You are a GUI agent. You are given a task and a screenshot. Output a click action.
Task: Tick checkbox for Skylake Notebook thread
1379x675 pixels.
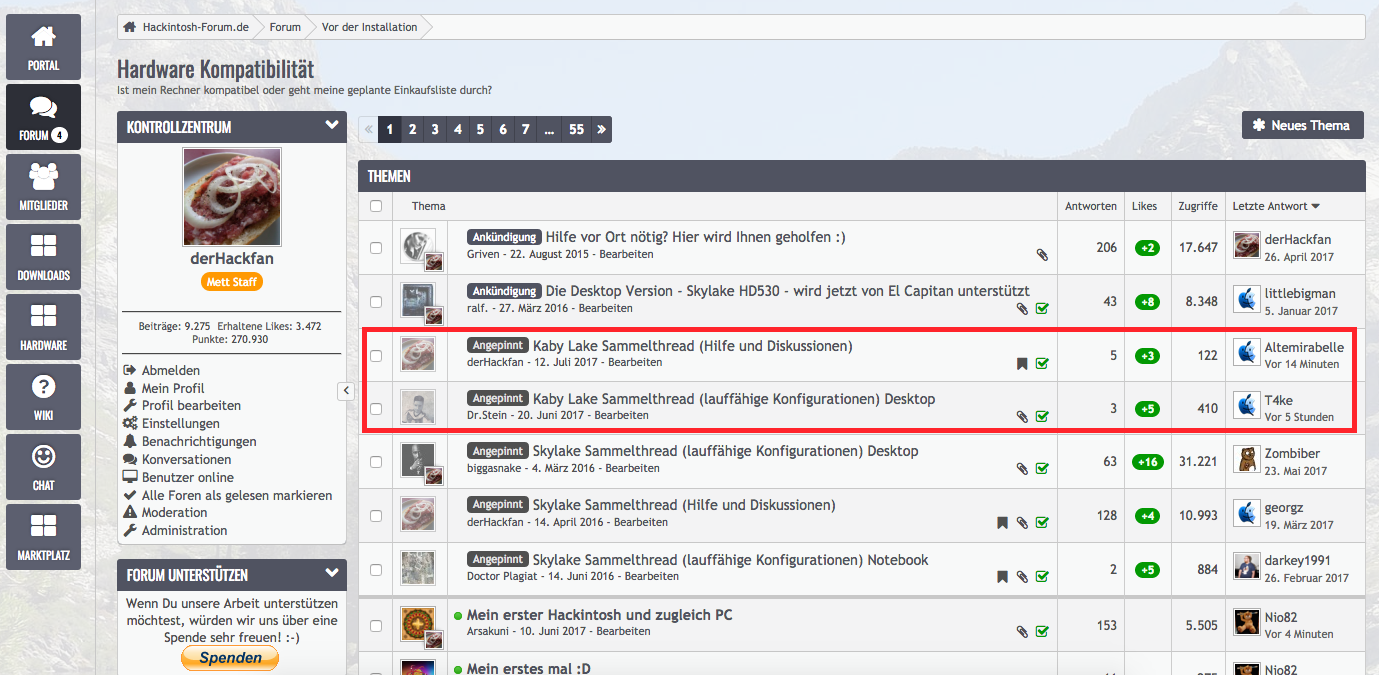click(x=376, y=569)
